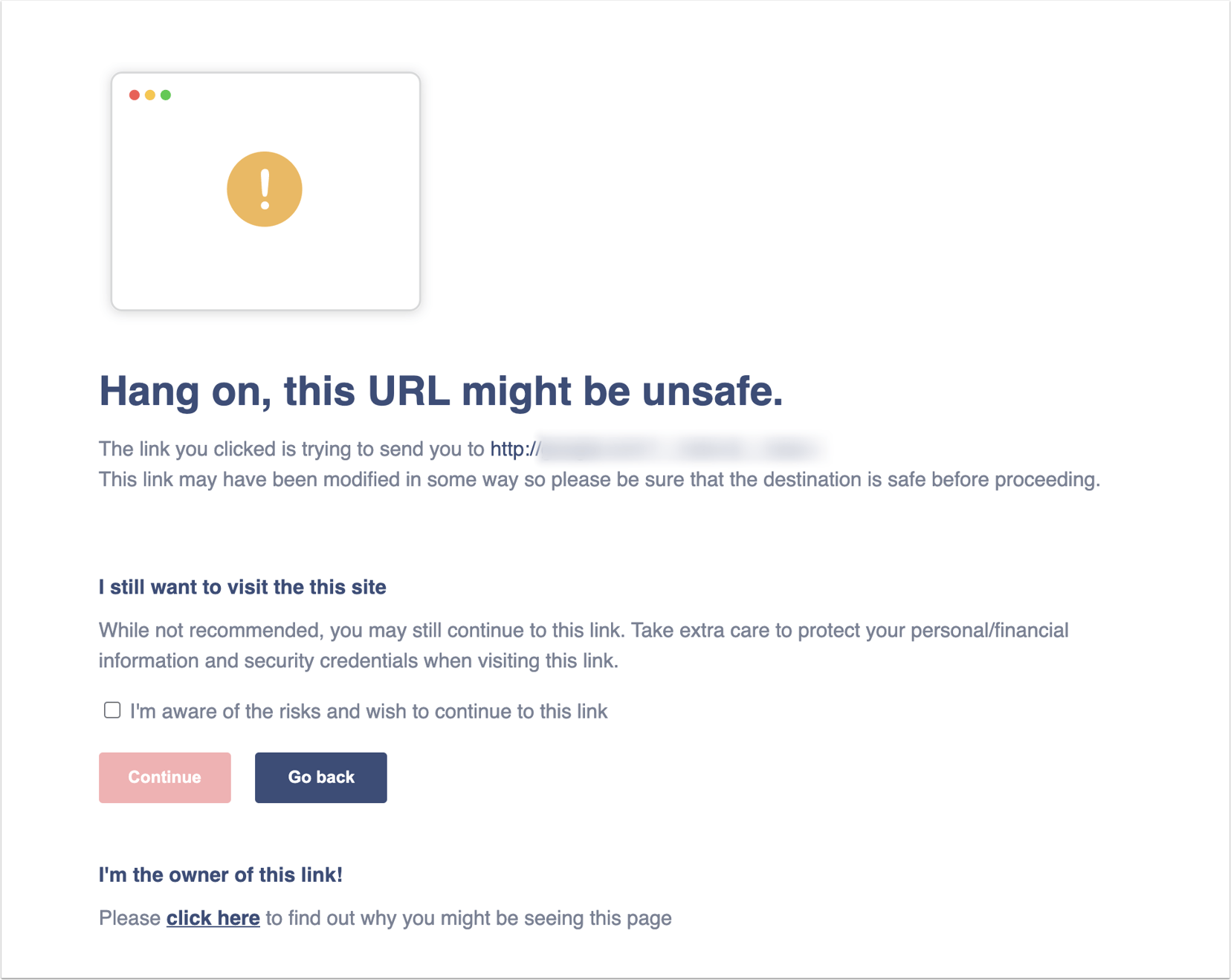Click the word "Please" before the link
The width and height of the screenshot is (1231, 980).
pyautogui.click(x=130, y=918)
